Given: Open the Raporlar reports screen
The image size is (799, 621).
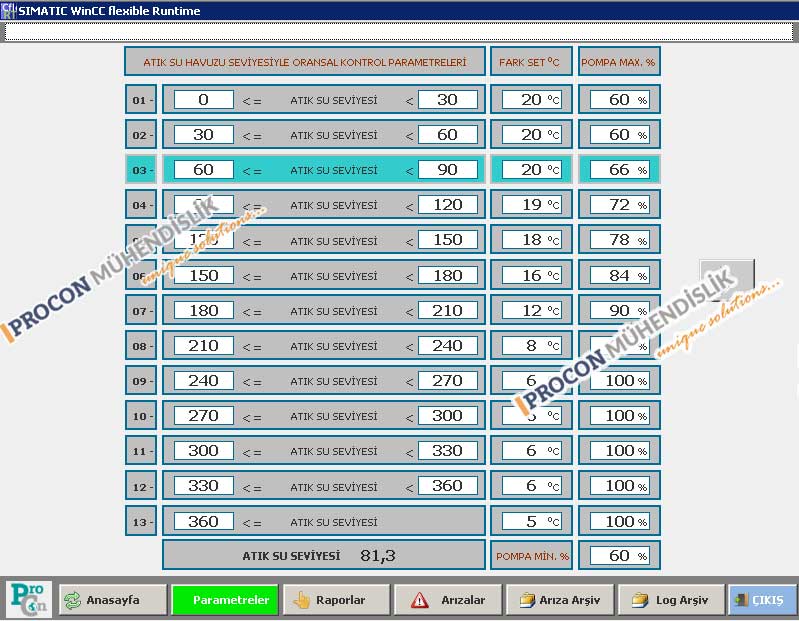Looking at the screenshot, I should point(336,600).
